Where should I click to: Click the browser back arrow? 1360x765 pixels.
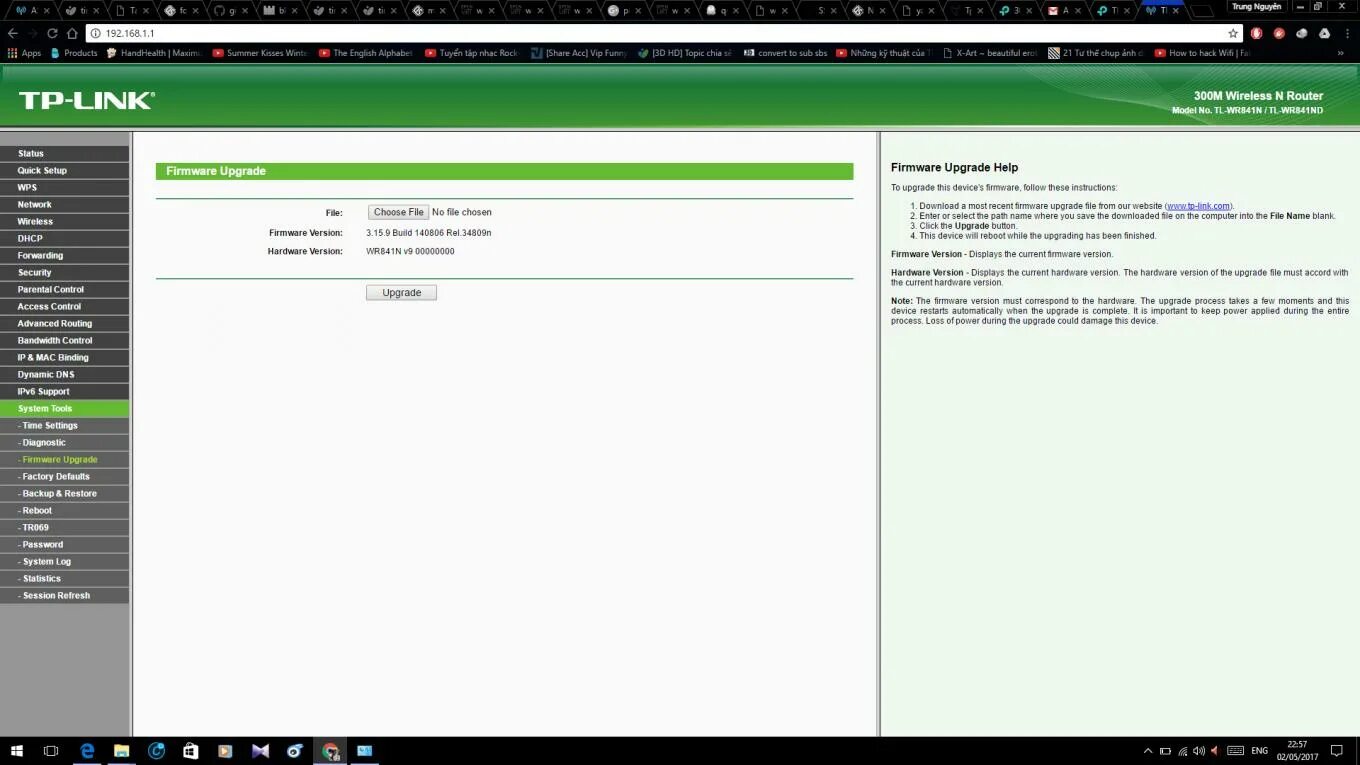pos(12,33)
